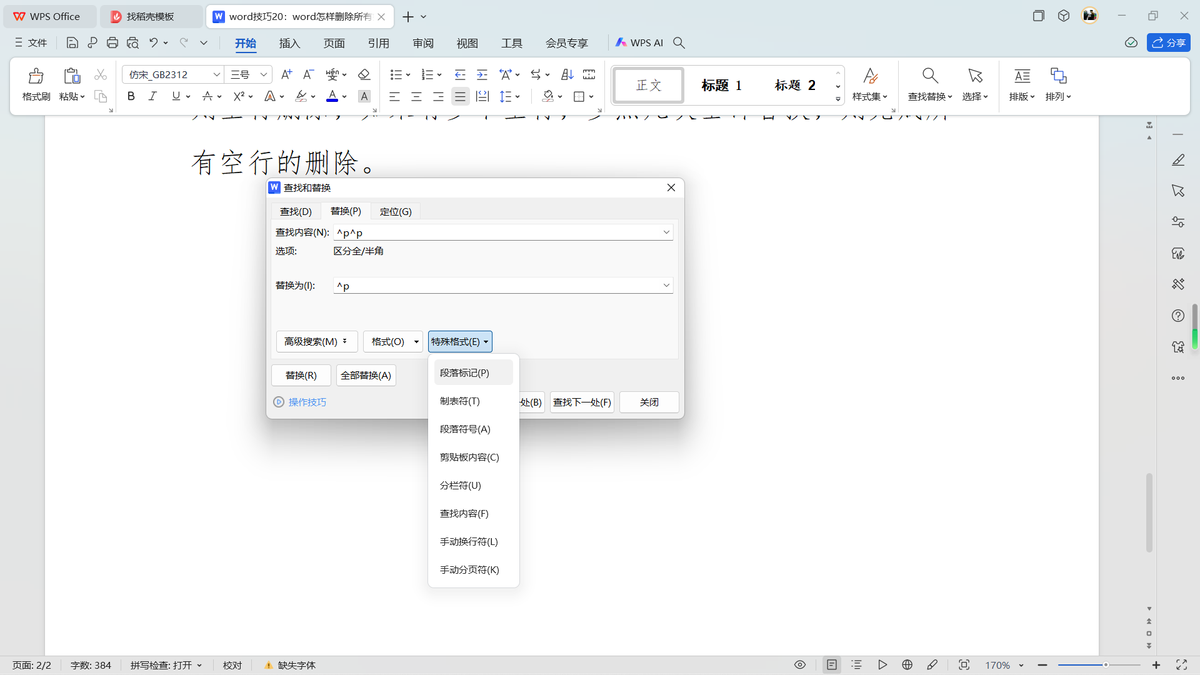Click the 分享 share button

(1168, 43)
